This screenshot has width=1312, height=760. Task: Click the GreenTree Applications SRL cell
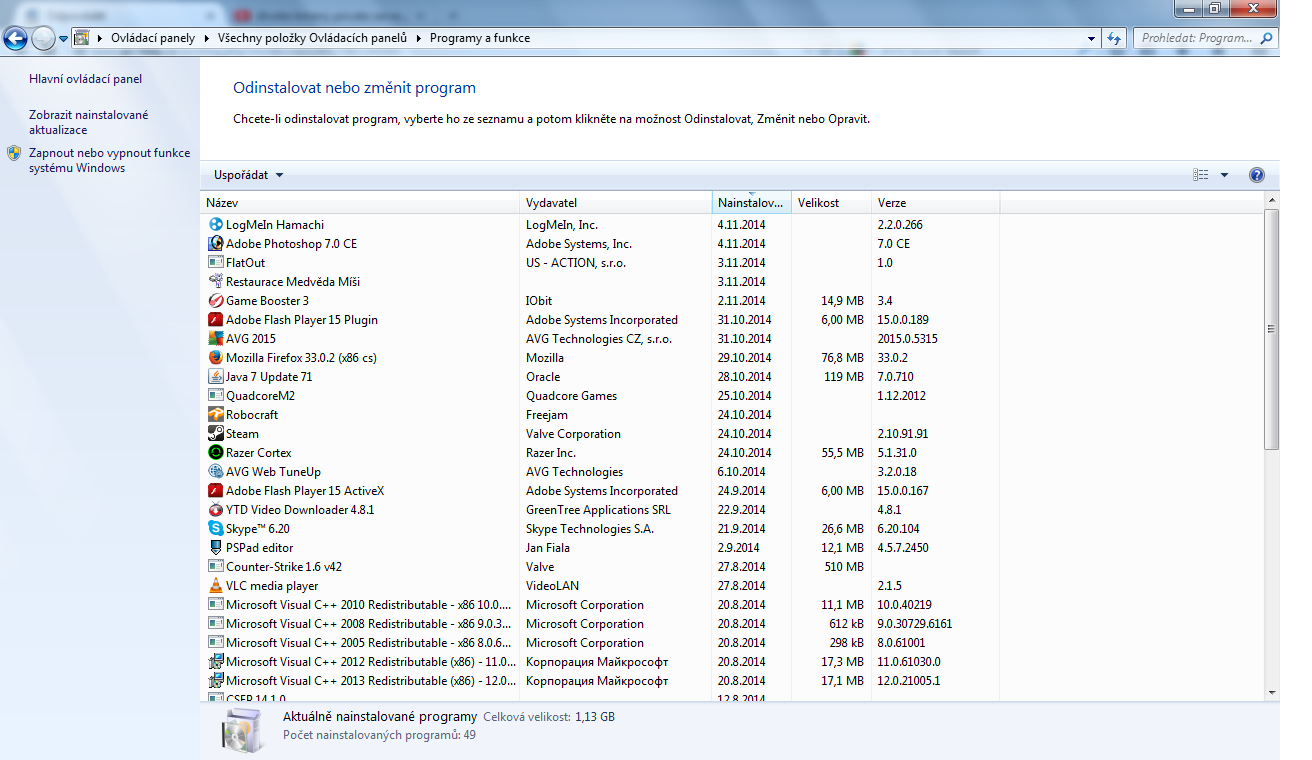coord(599,510)
